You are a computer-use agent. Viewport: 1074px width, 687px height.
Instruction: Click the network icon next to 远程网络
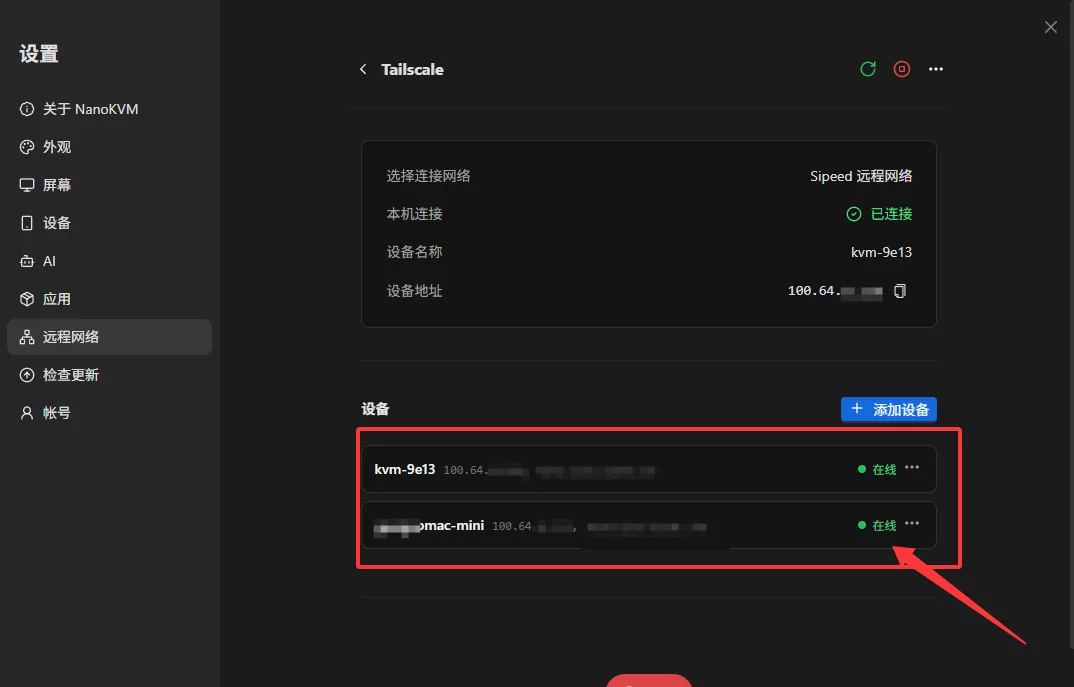point(27,337)
